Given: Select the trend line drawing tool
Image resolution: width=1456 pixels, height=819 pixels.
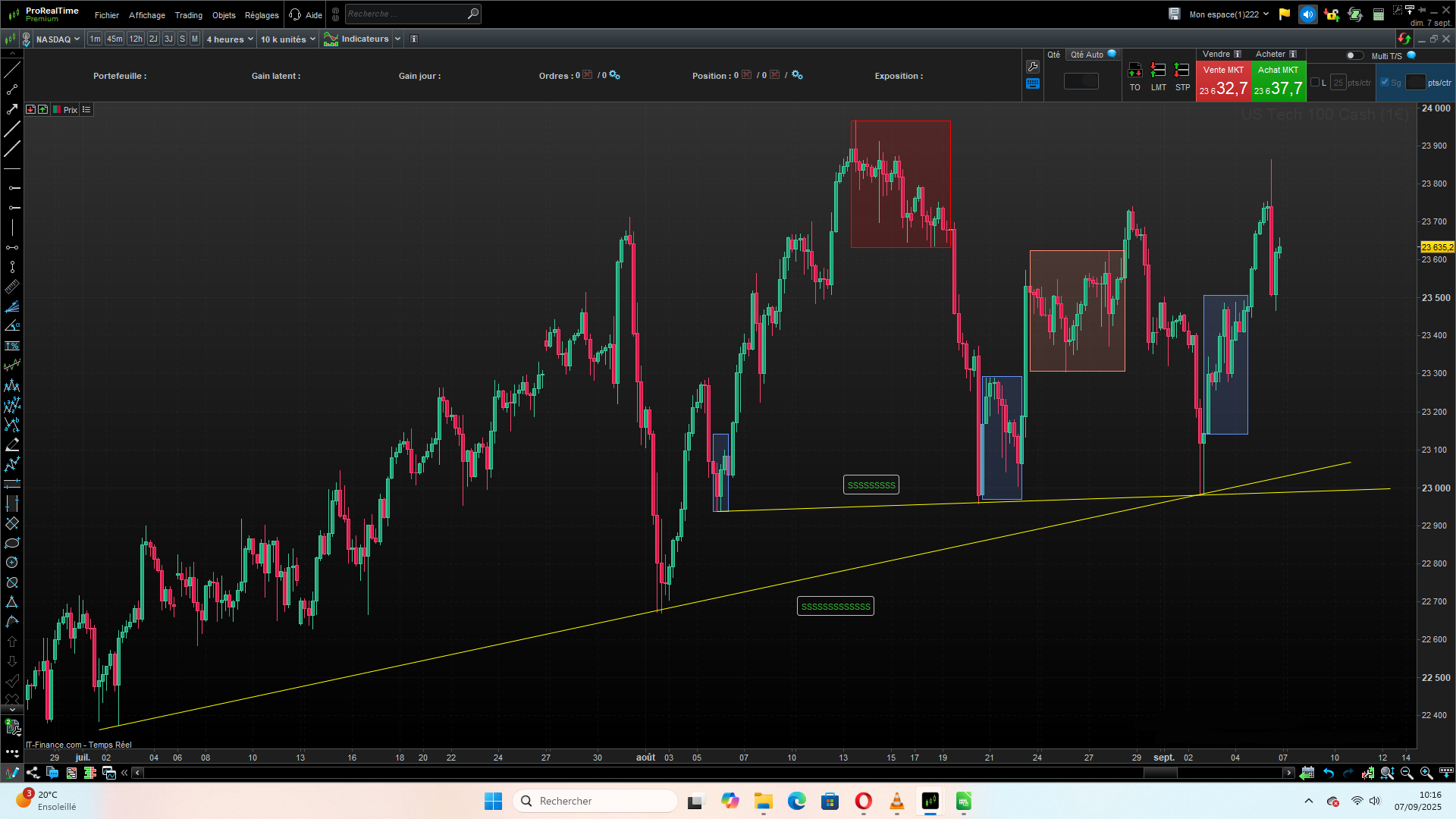Looking at the screenshot, I should (11, 71).
